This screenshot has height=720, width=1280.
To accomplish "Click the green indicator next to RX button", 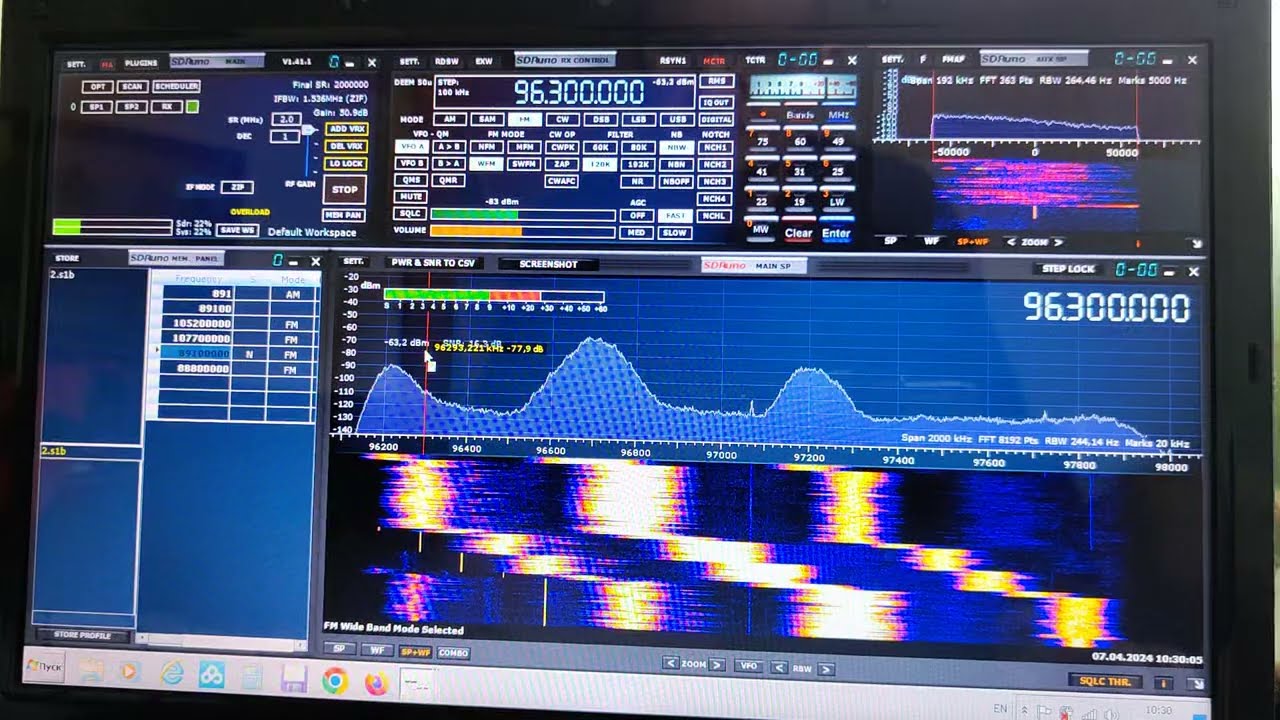I will pos(192,107).
